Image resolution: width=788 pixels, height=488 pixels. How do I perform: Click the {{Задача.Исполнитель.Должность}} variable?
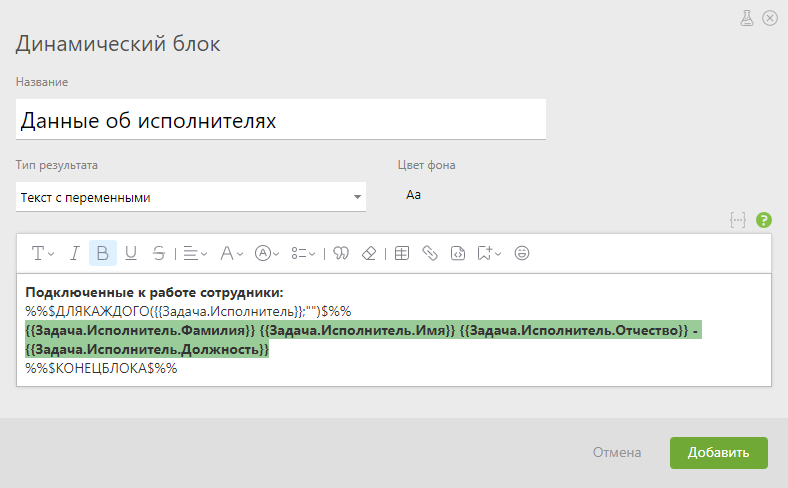tap(147, 349)
